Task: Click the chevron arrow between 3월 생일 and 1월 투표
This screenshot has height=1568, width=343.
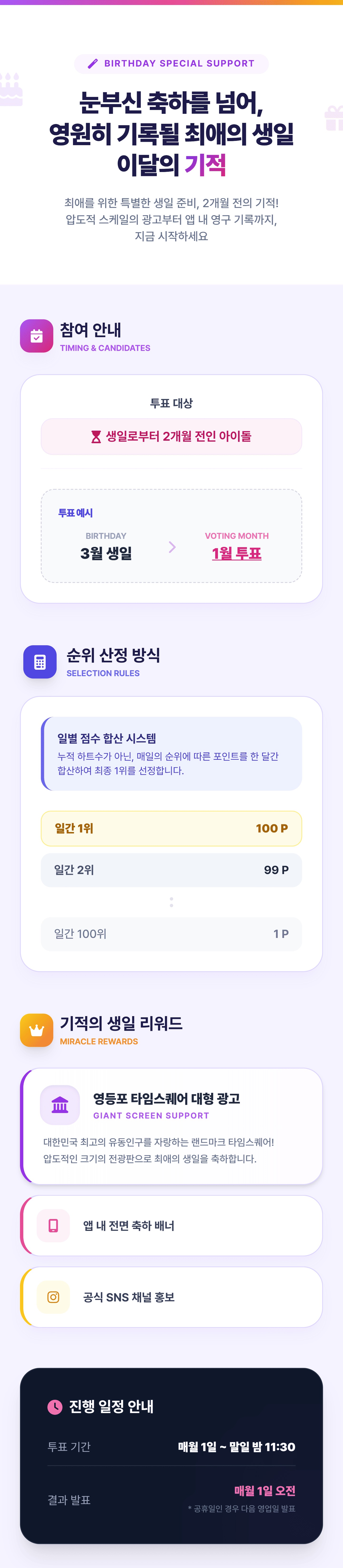Action: point(172,547)
